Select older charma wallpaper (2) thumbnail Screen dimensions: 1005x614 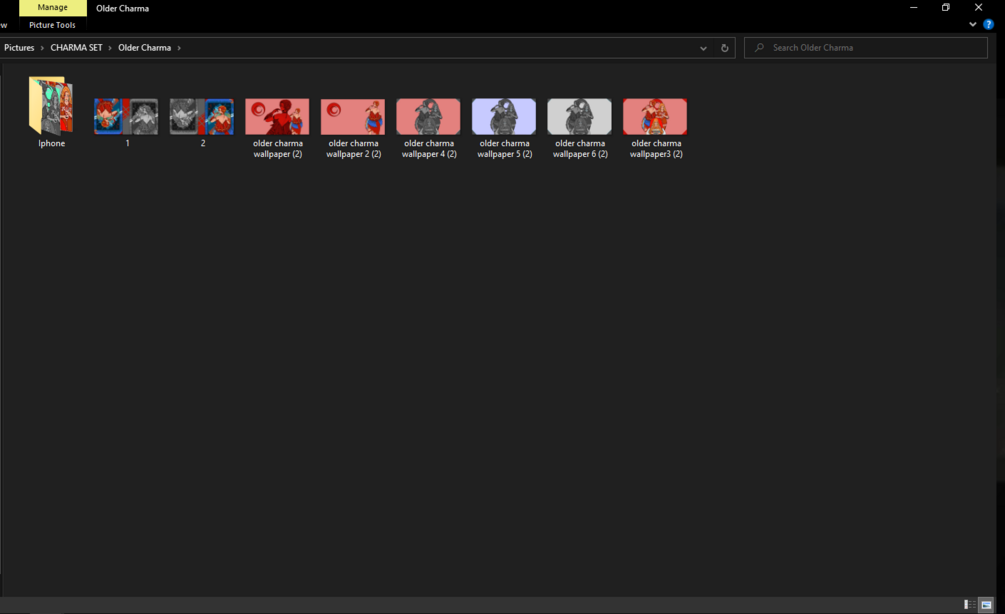(x=278, y=116)
